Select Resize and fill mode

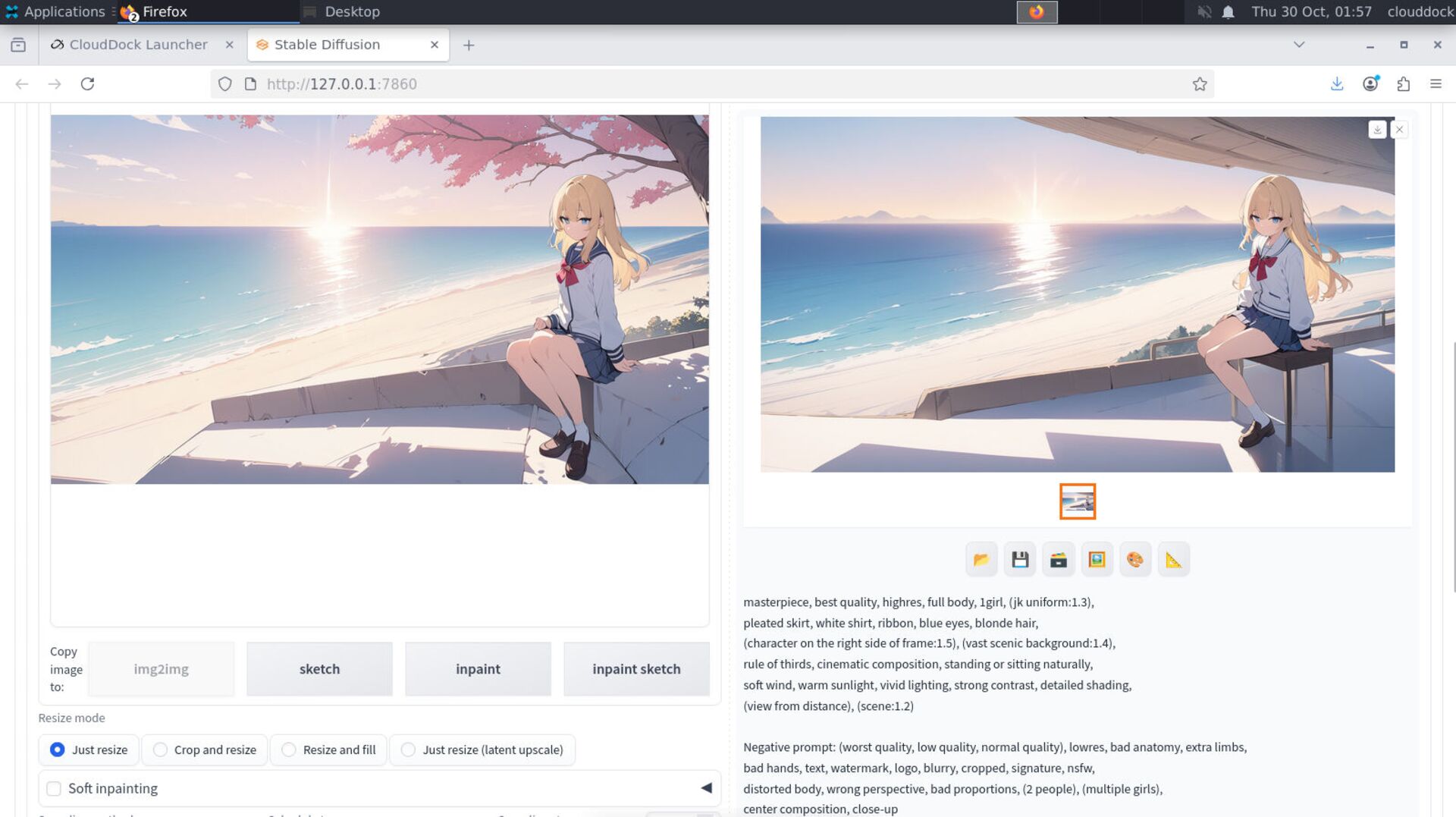(289, 749)
